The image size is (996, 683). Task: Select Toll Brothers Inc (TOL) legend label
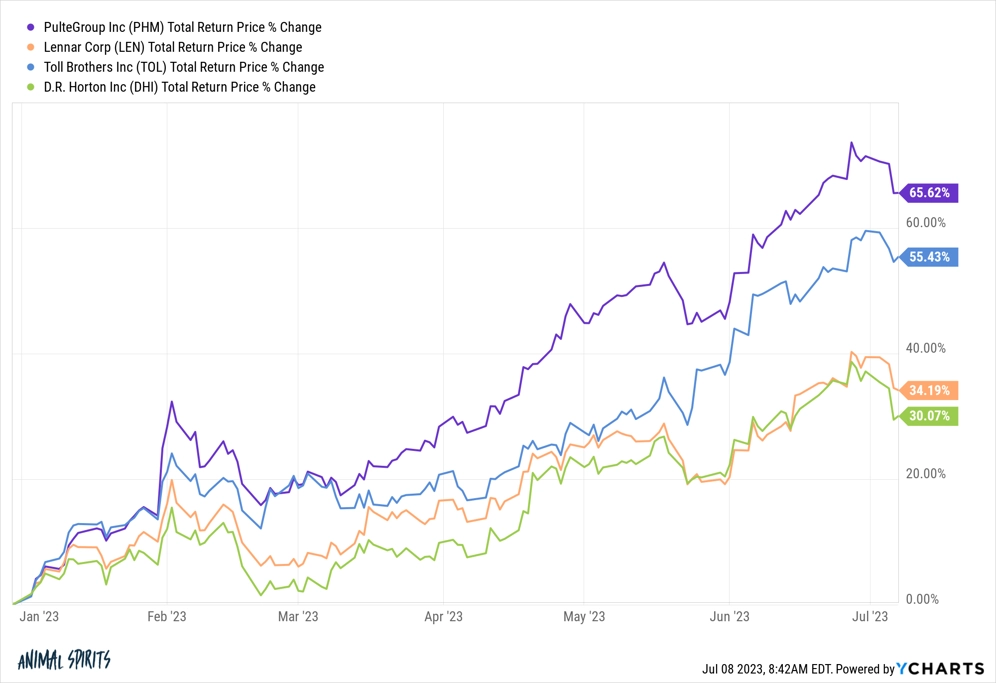tap(184, 67)
